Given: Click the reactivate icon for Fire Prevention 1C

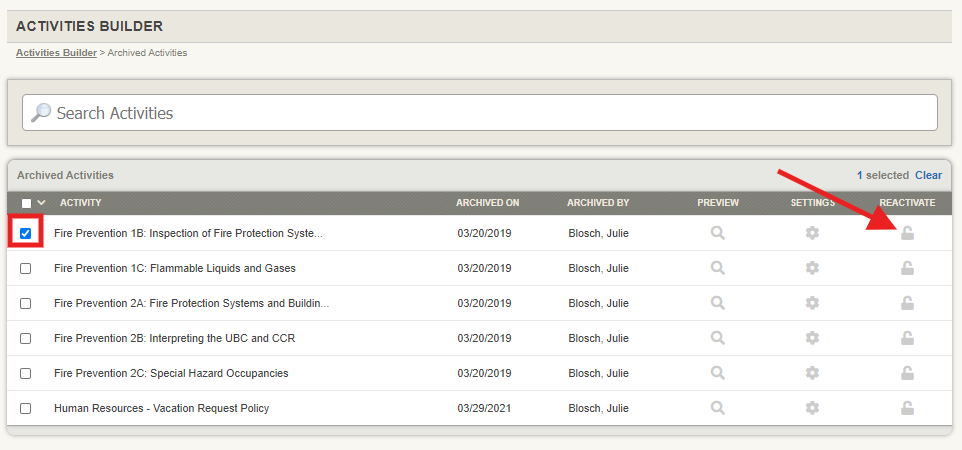Looking at the screenshot, I should (x=907, y=268).
